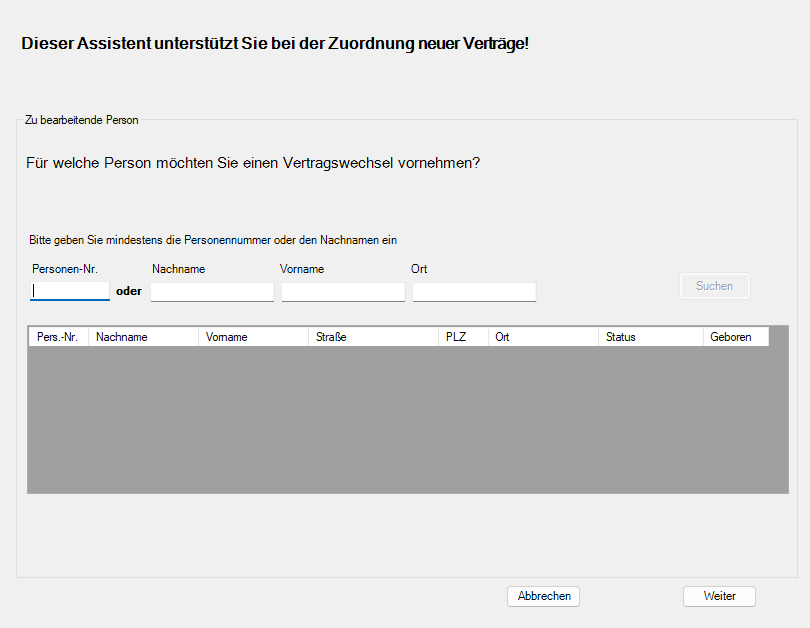Click the Ort column header
This screenshot has height=628, width=810.
[x=503, y=337]
